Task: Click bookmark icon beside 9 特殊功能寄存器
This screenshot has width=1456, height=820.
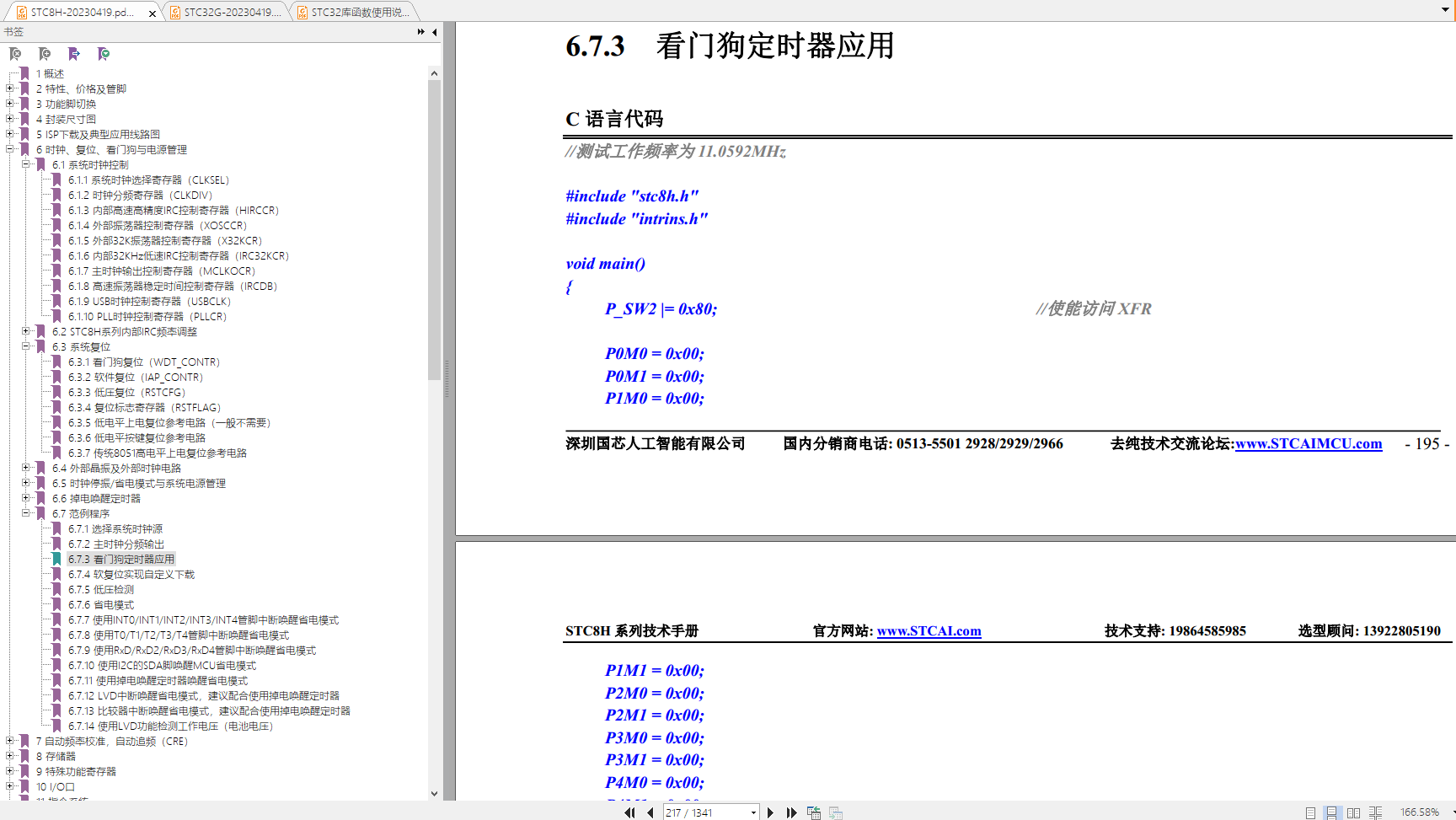Action: 25,771
